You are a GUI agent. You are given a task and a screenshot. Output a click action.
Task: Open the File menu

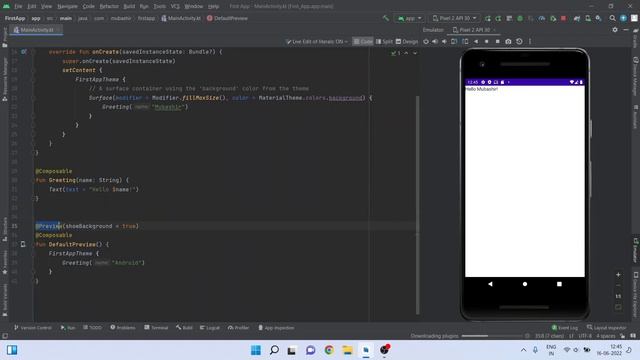click(x=18, y=7)
